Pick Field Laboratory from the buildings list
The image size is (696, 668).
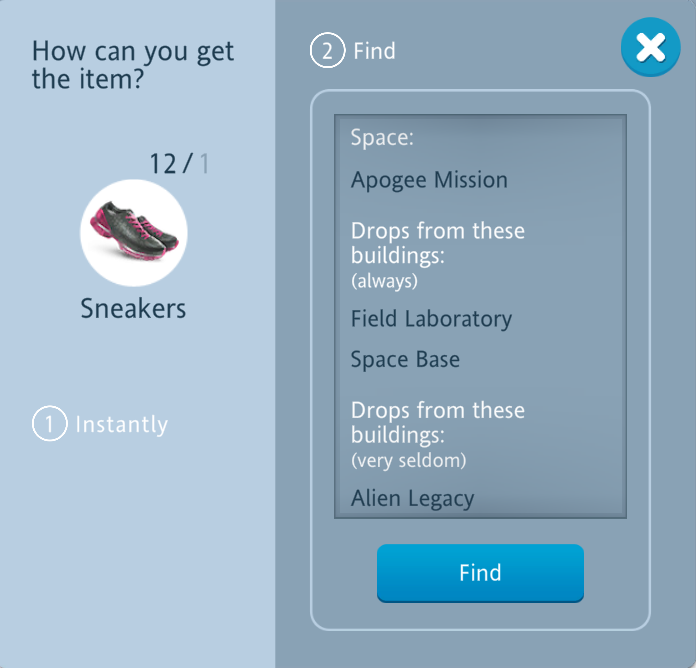pyautogui.click(x=431, y=320)
